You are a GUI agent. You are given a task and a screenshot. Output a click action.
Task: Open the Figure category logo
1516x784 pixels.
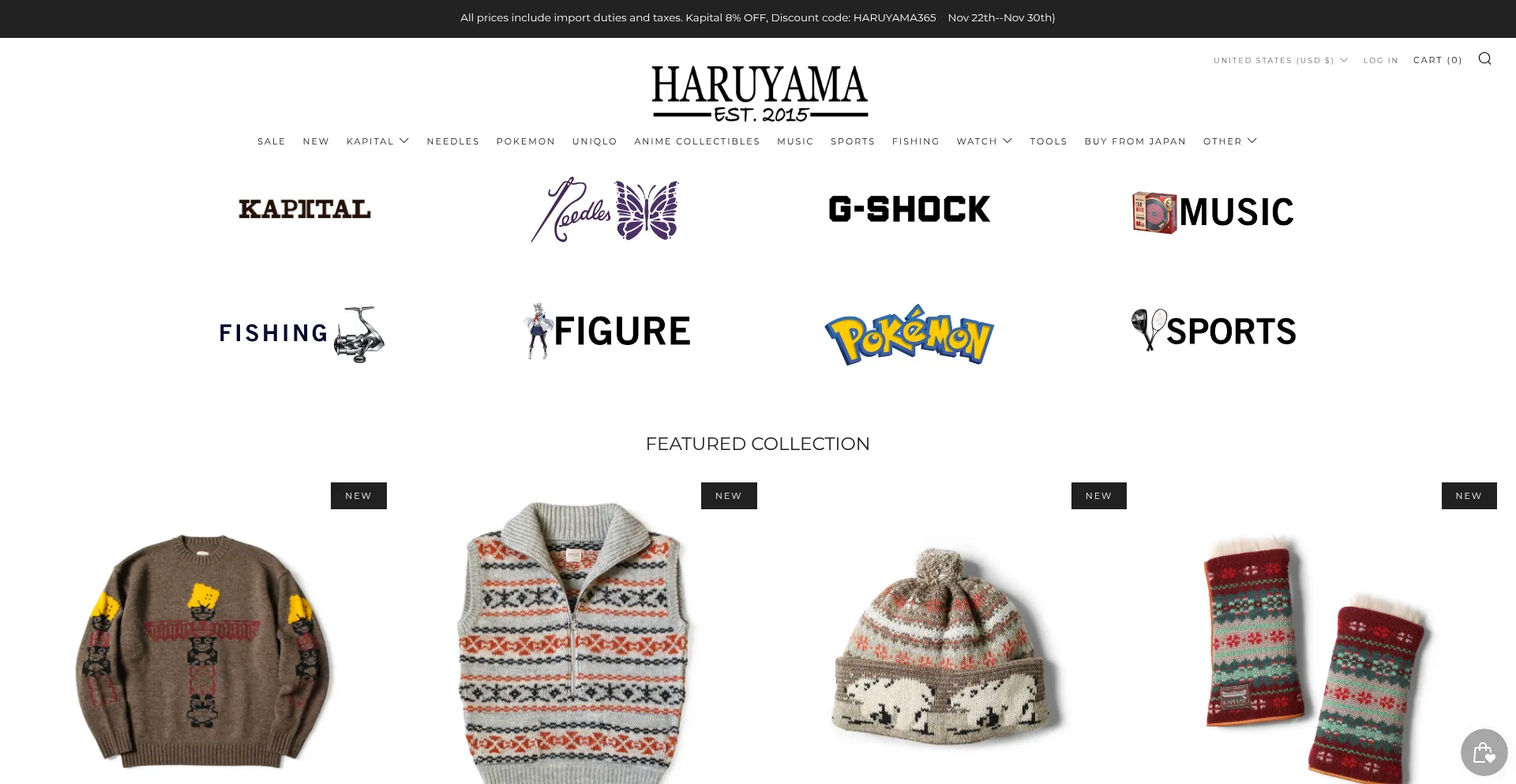pos(607,331)
